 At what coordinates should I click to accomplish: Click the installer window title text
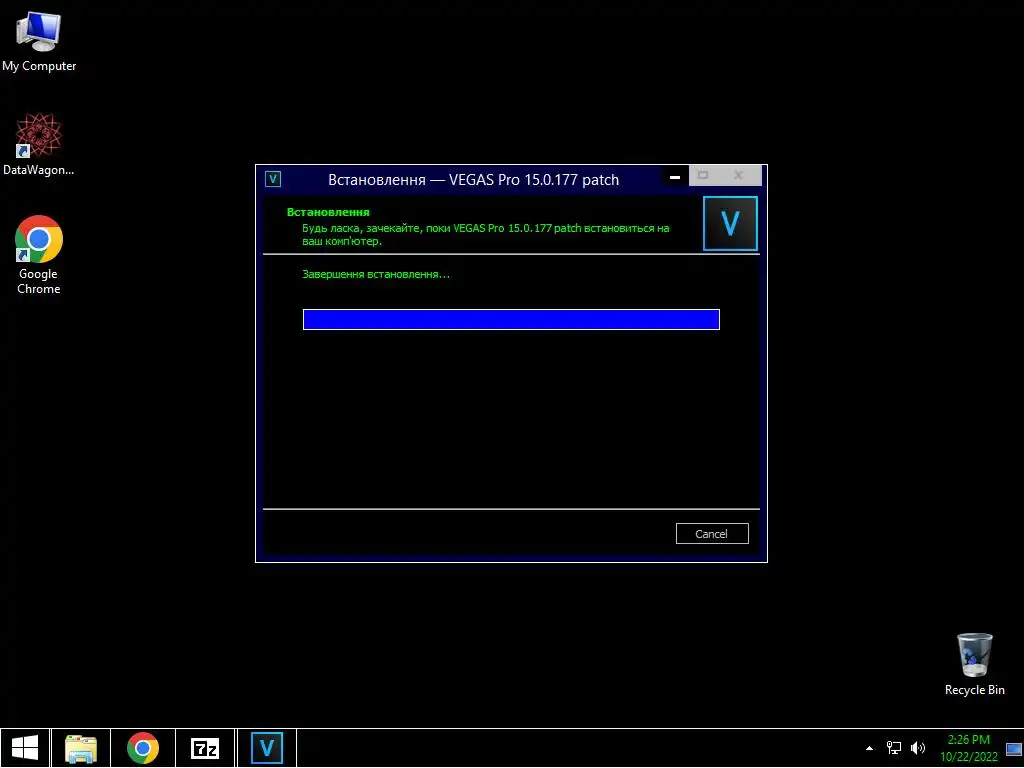(473, 180)
